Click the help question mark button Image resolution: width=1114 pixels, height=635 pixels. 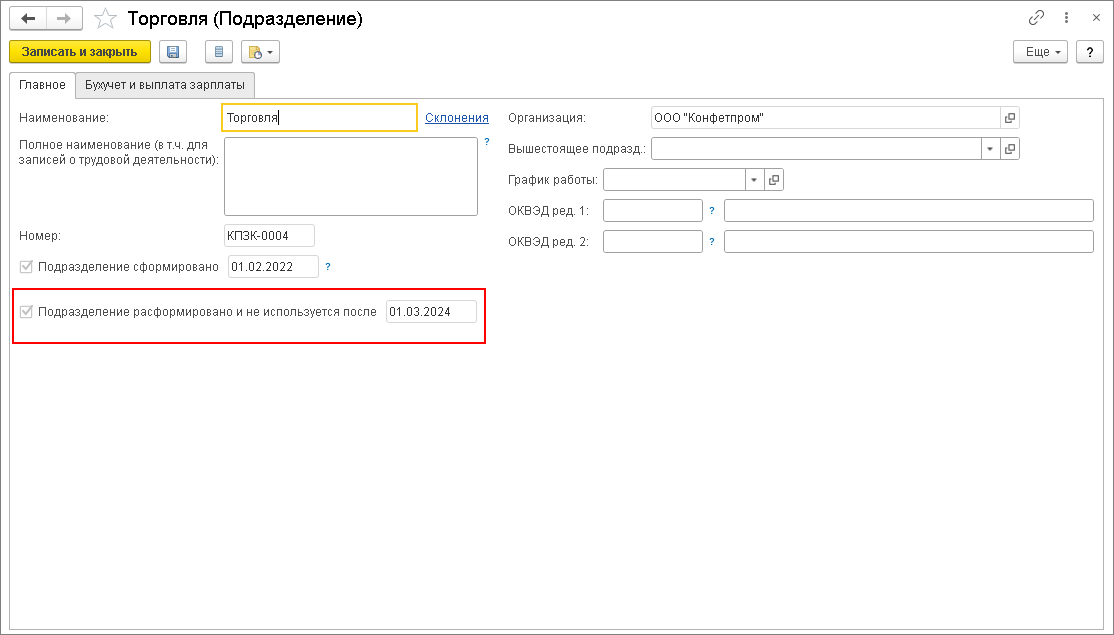click(1090, 52)
